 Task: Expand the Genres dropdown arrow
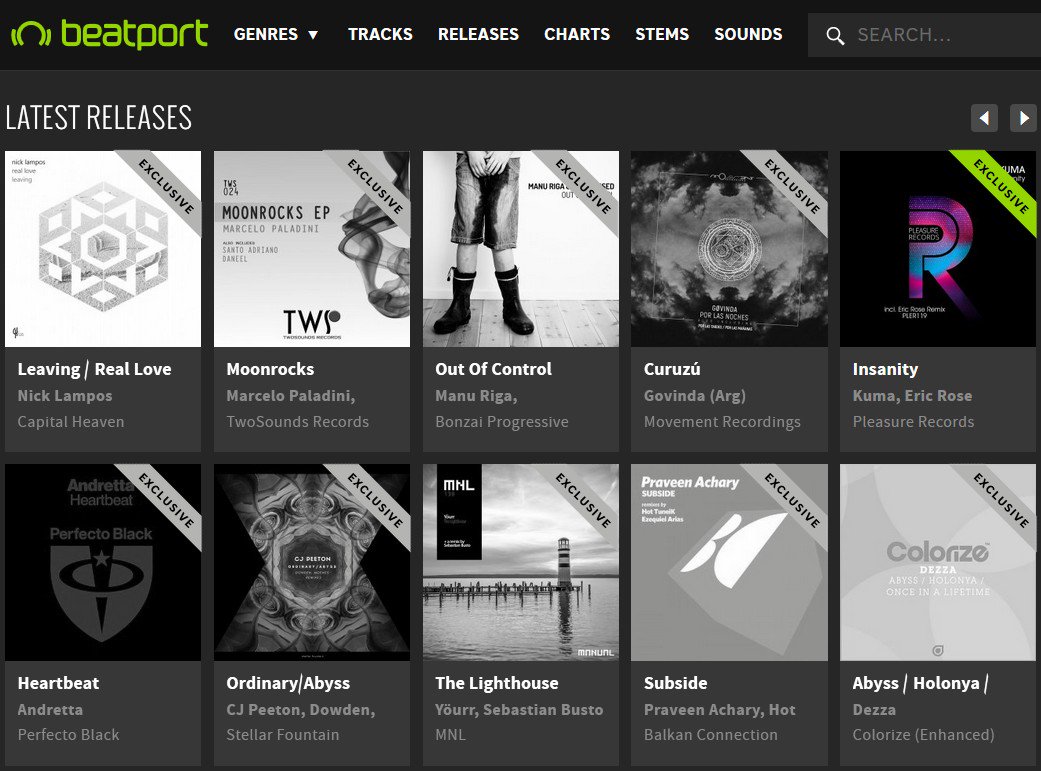313,35
